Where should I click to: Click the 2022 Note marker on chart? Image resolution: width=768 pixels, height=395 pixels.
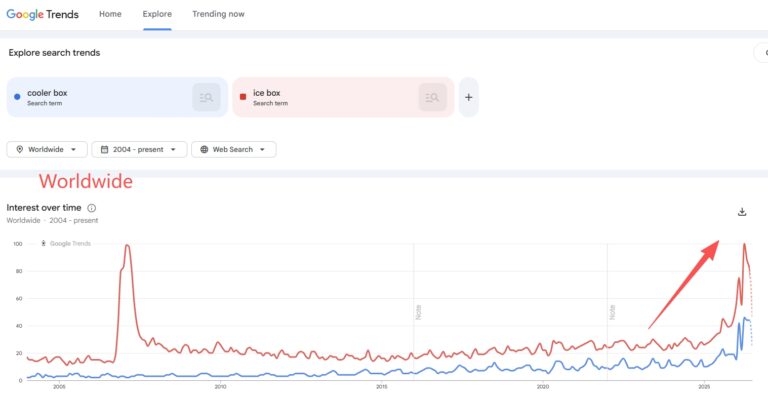point(612,312)
